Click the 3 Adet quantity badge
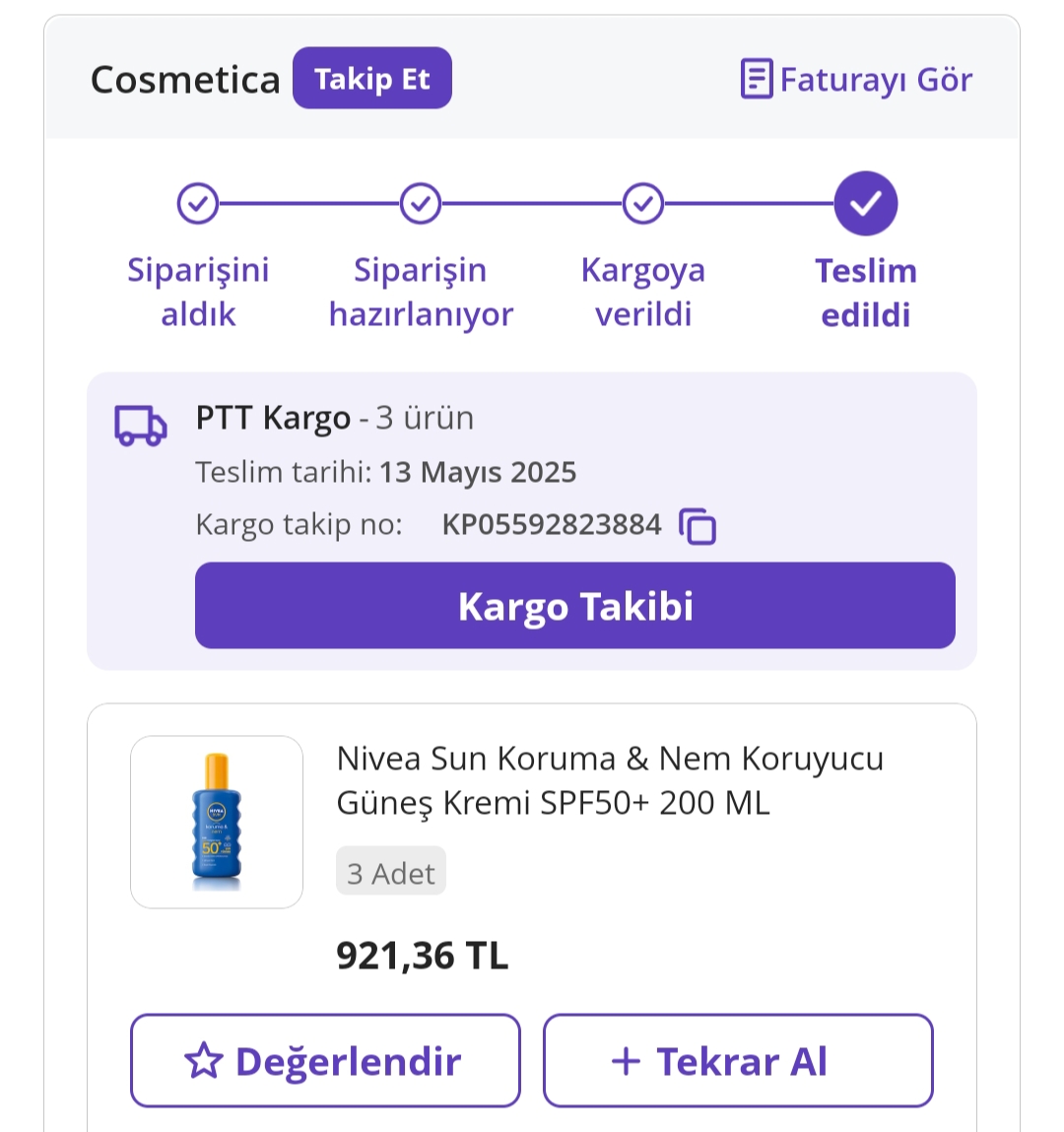Viewport: 1064px width, 1132px height. (391, 872)
